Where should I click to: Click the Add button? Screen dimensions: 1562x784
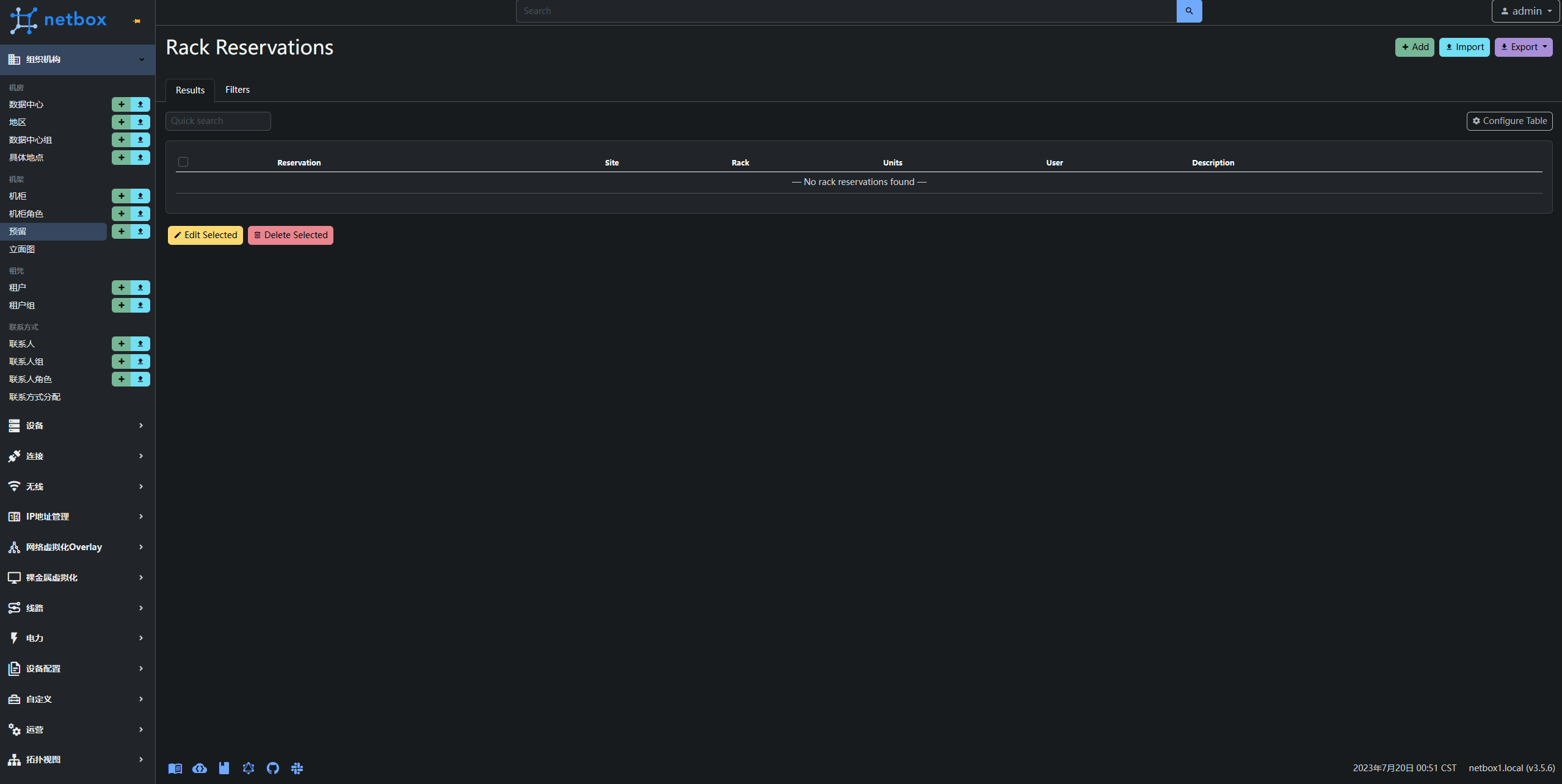1414,46
